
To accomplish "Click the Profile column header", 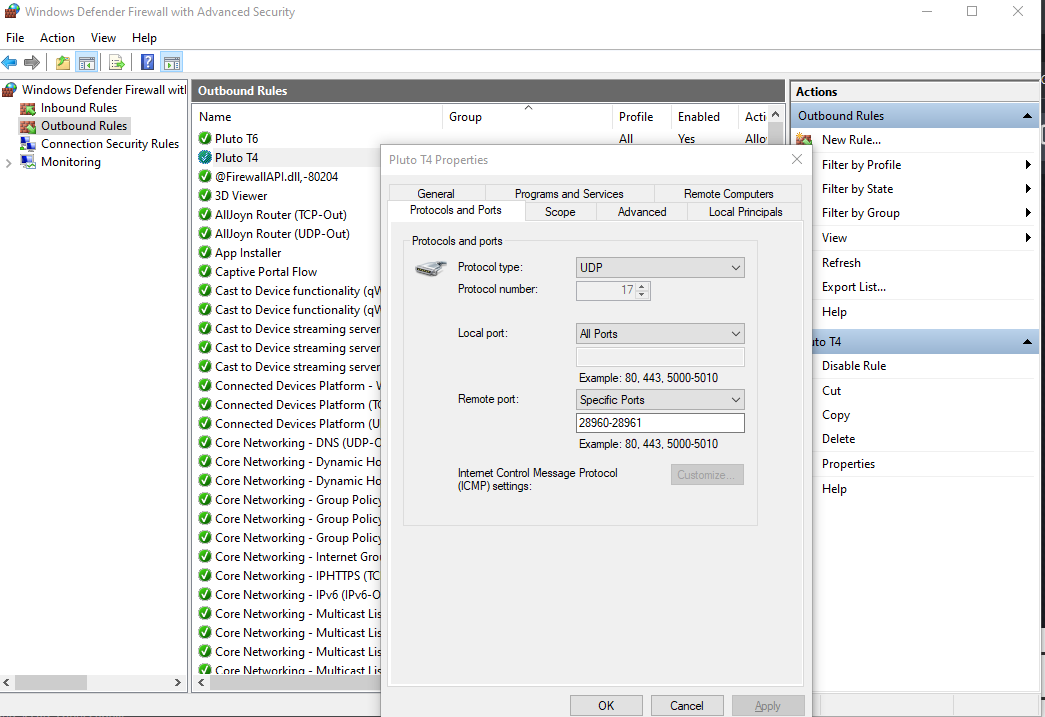I will [641, 117].
